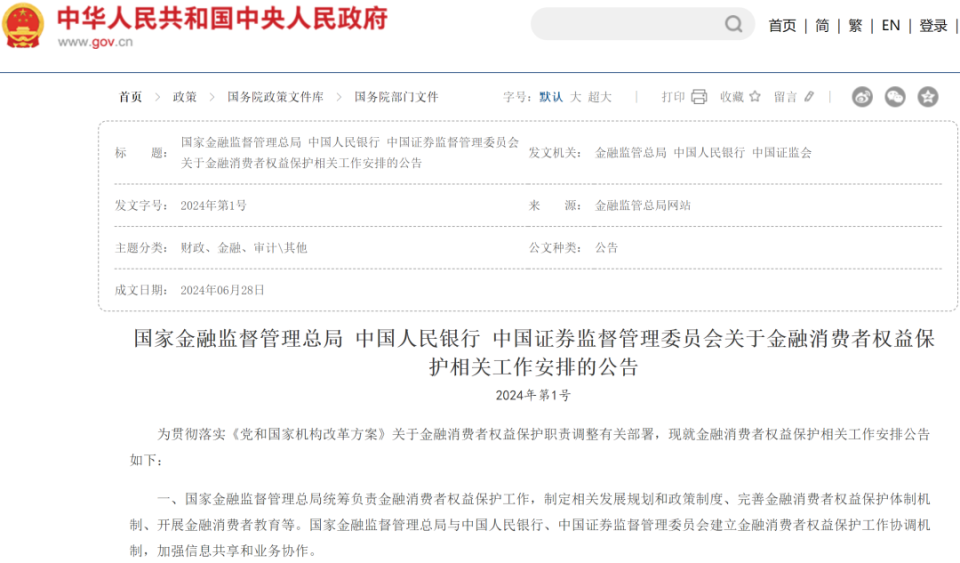Click the www.gov.cn URL text
Viewport: 960px width, 563px height.
[96, 42]
